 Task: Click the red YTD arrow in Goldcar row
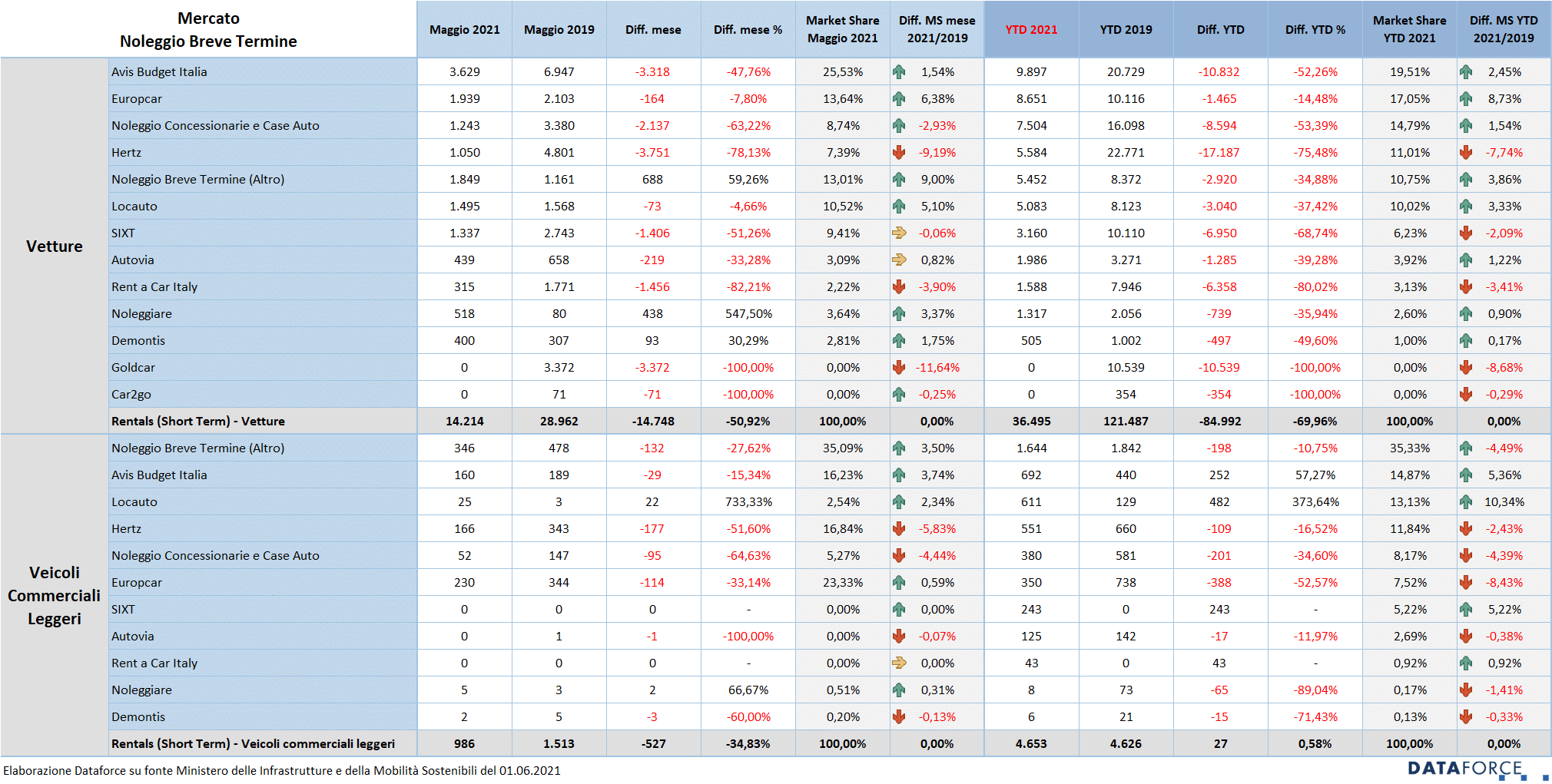click(x=1466, y=368)
